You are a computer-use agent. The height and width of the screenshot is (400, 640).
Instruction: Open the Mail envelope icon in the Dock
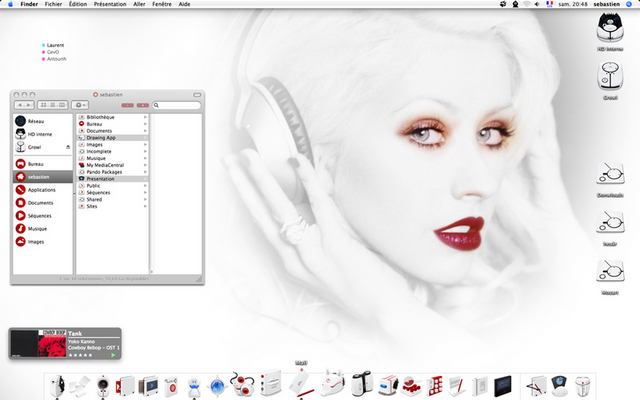click(302, 384)
